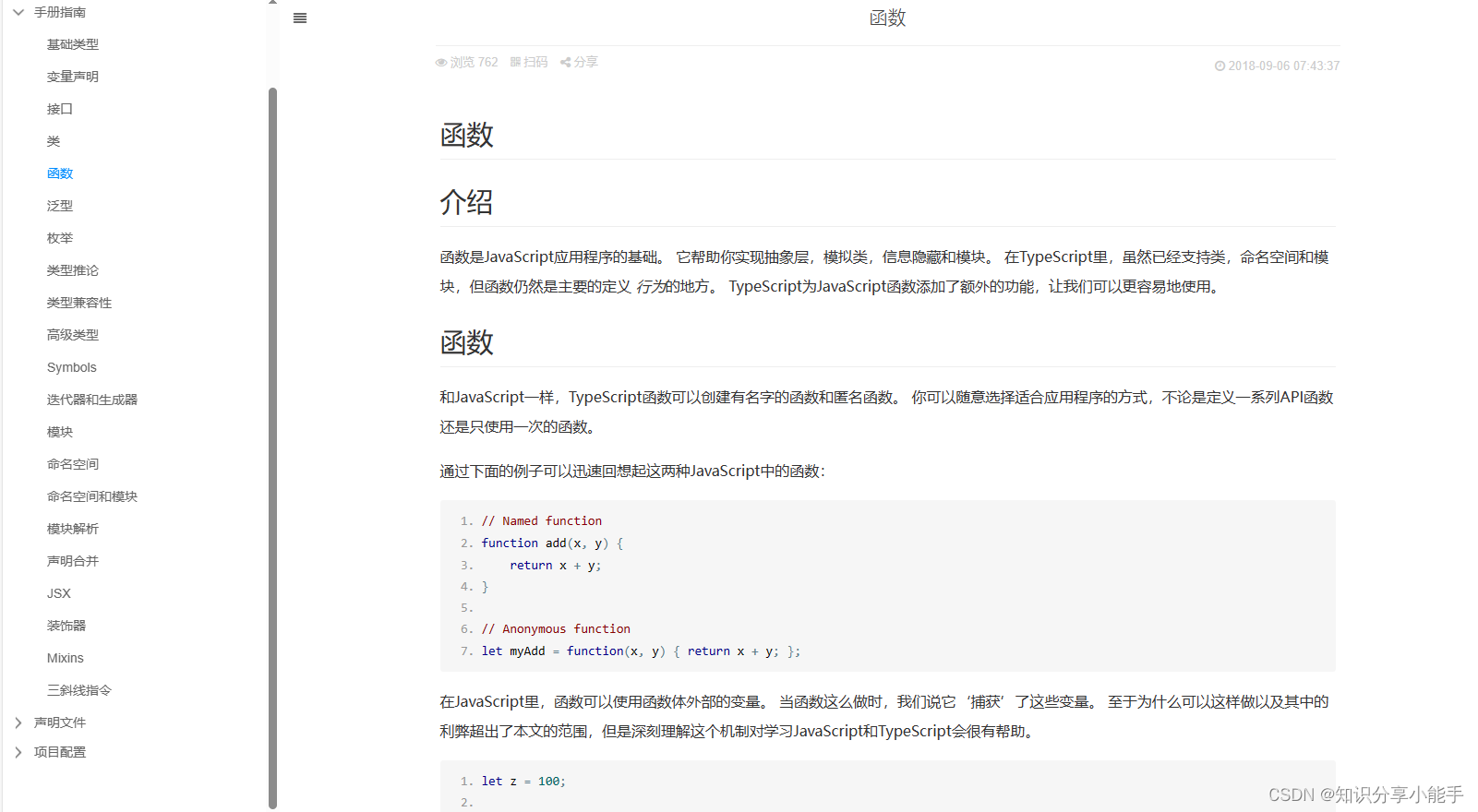Open the 泛型 chapter

coord(60,206)
